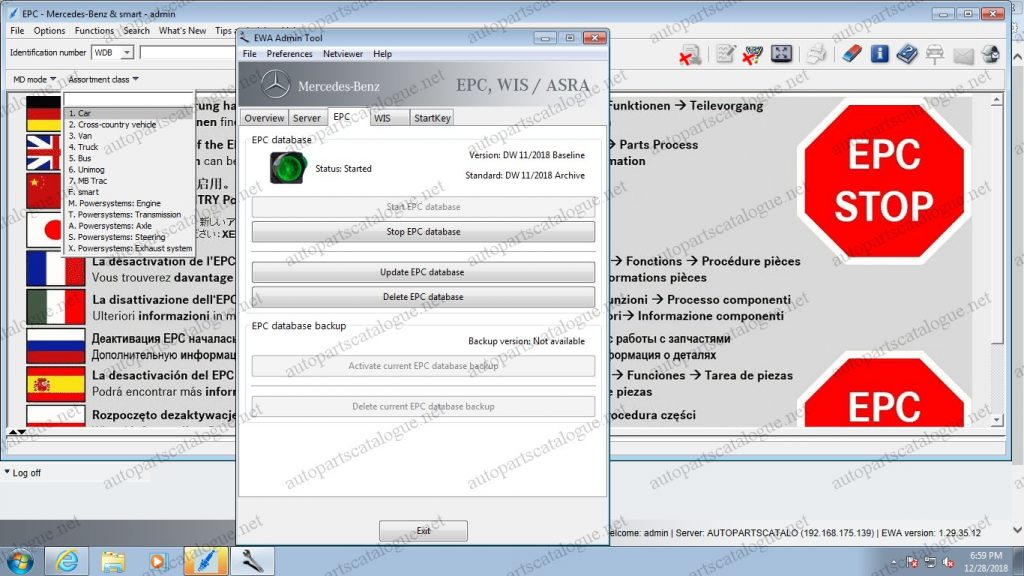
Task: Click Activate current EPC database backup
Action: (423, 366)
